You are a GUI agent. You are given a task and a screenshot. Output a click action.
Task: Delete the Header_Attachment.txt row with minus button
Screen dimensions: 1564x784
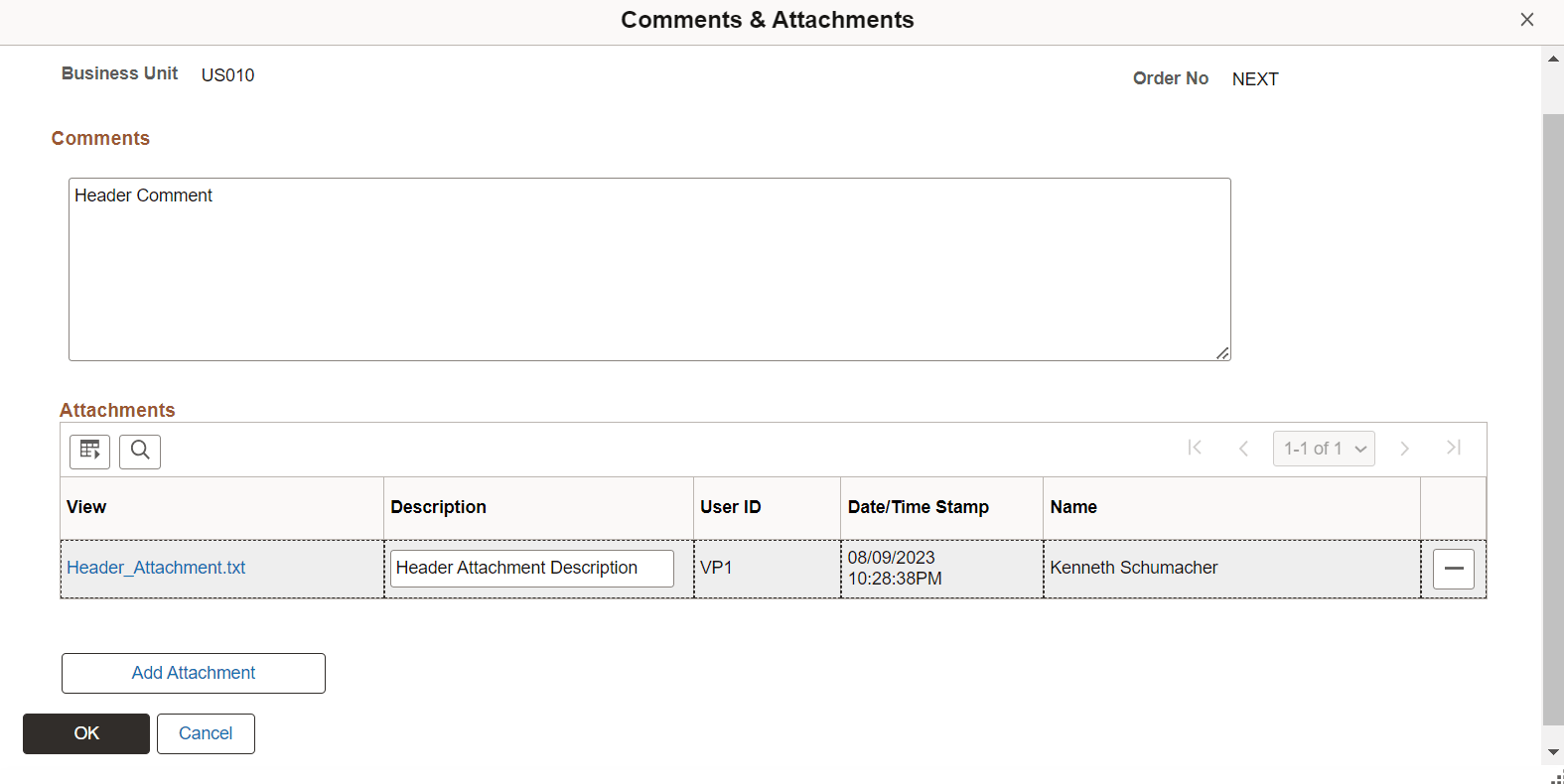[x=1454, y=569]
